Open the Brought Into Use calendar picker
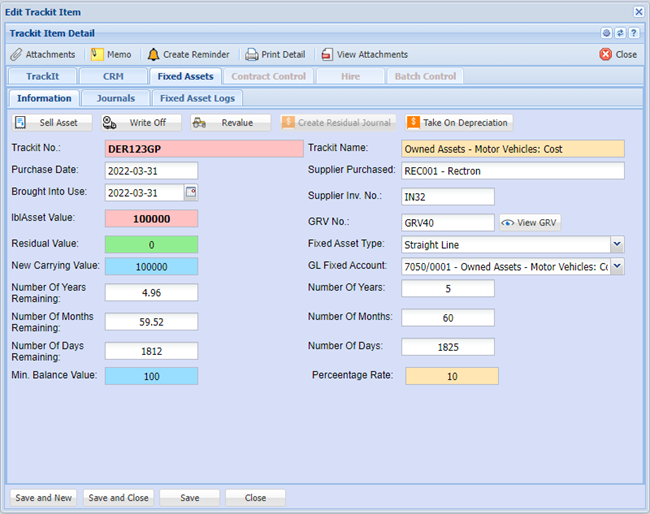This screenshot has width=650, height=514. tap(191, 192)
